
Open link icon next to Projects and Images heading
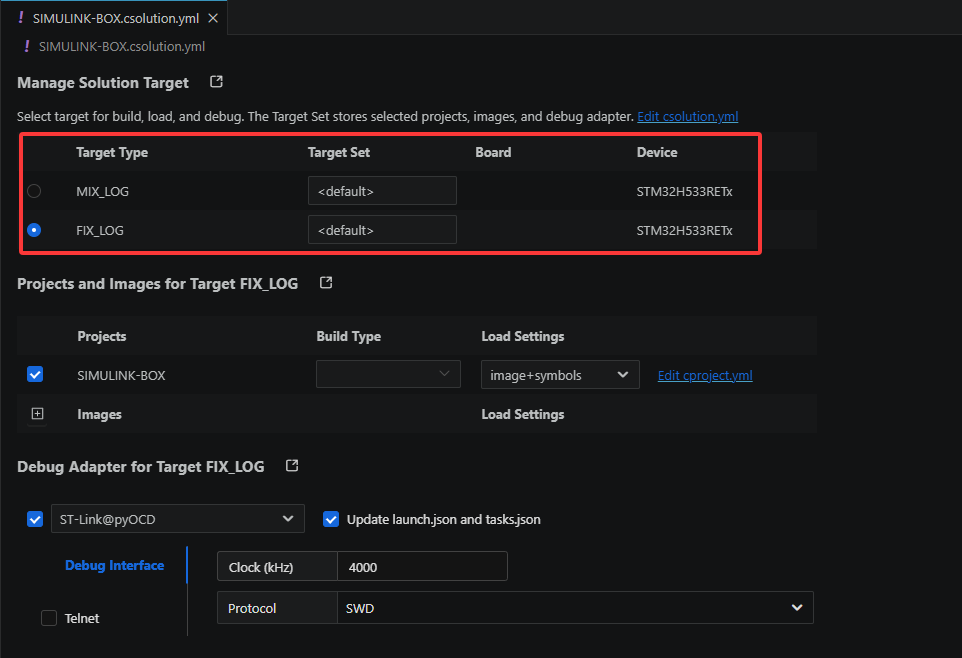[326, 282]
